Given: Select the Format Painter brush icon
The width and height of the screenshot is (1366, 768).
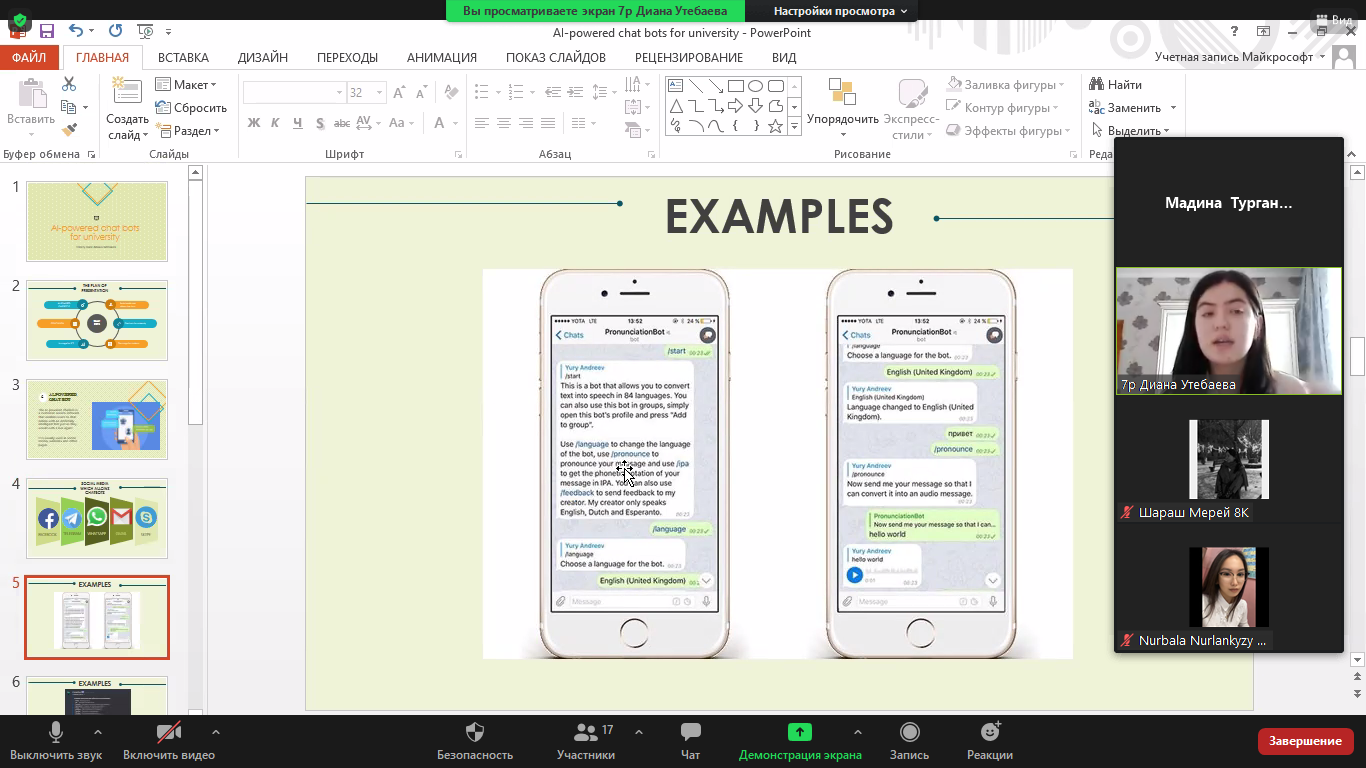Looking at the screenshot, I should click(69, 130).
